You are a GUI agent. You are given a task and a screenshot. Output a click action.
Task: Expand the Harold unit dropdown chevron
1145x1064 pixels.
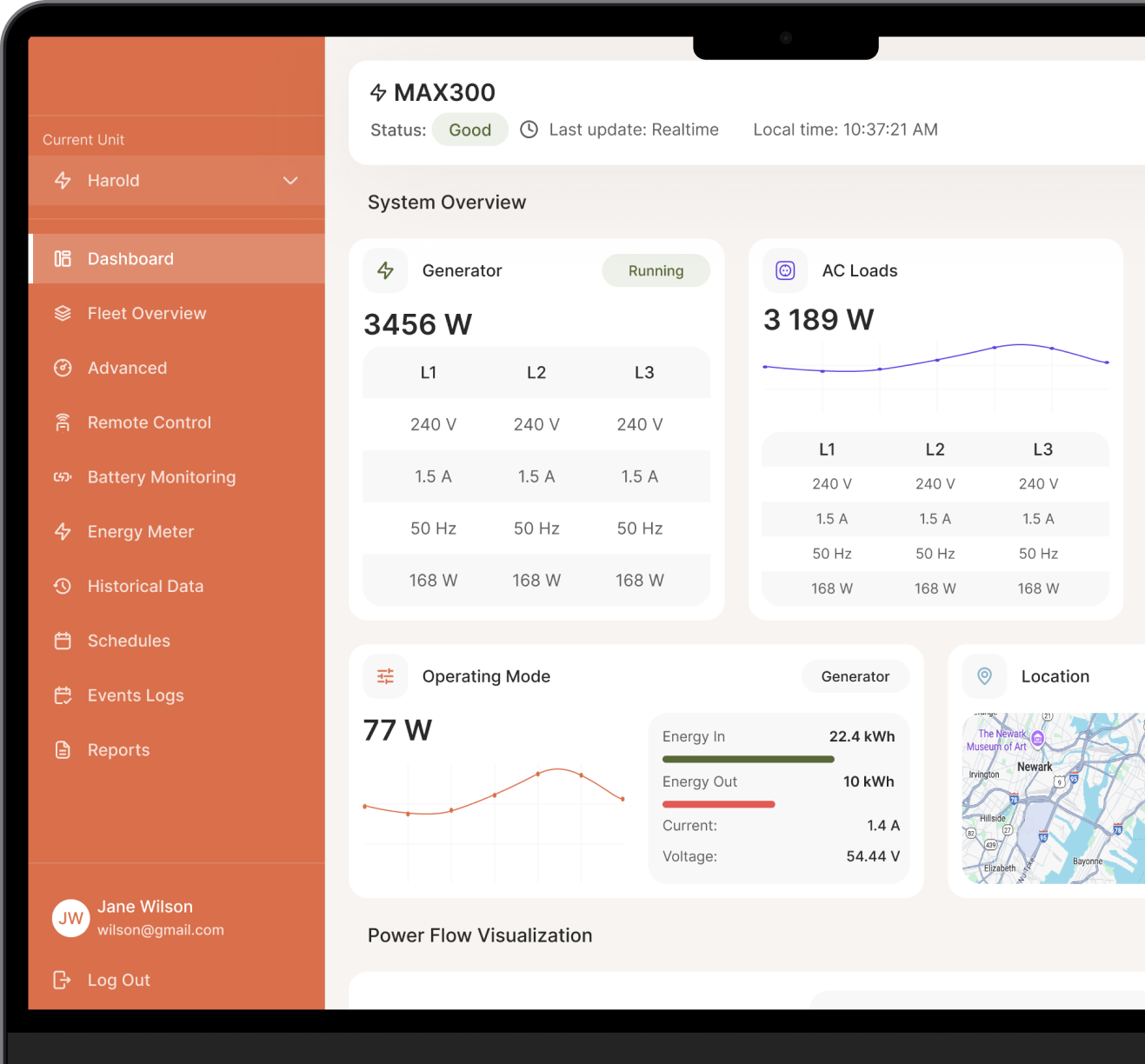pyautogui.click(x=290, y=181)
